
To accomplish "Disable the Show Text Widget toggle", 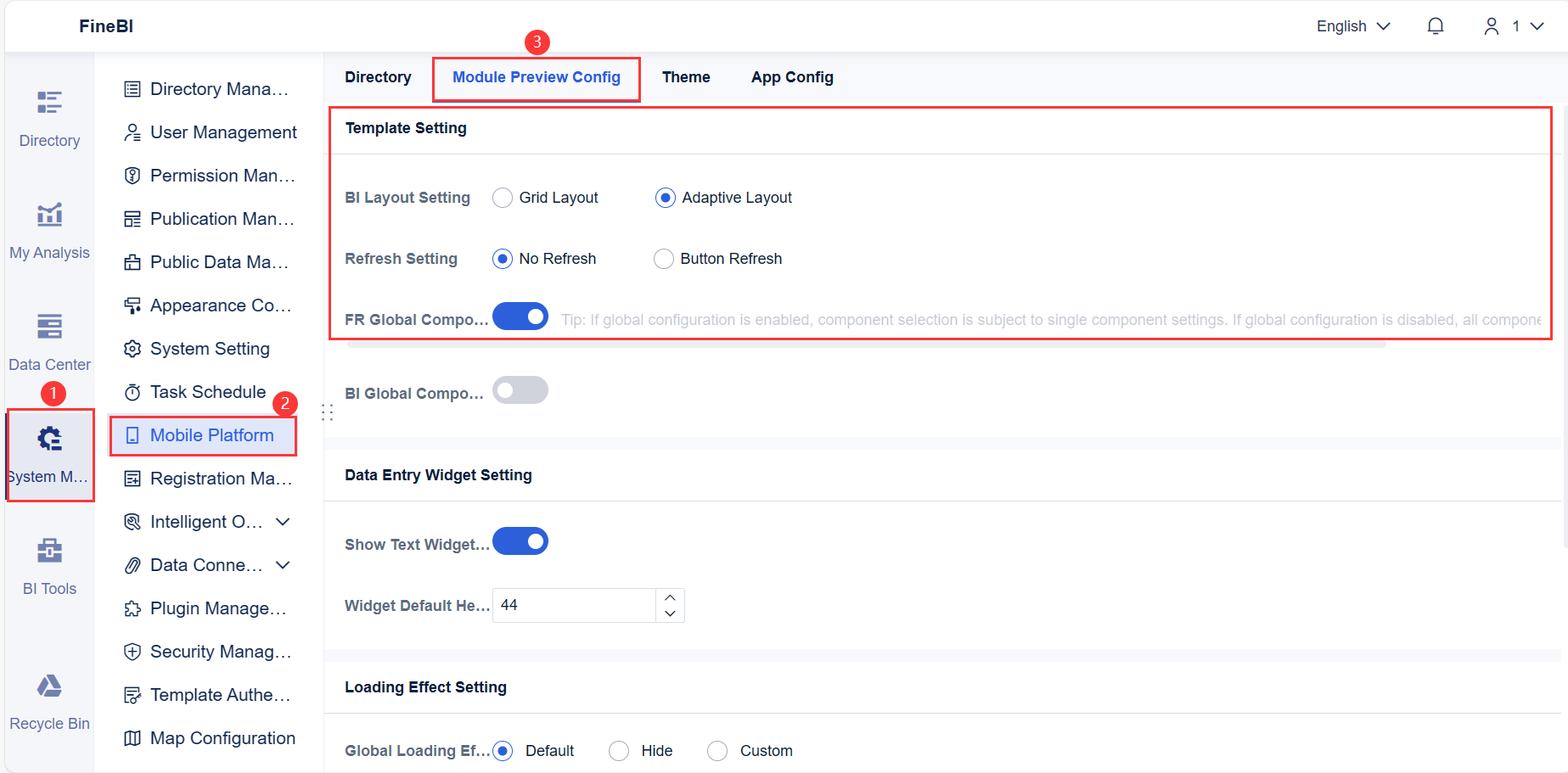I will [520, 541].
